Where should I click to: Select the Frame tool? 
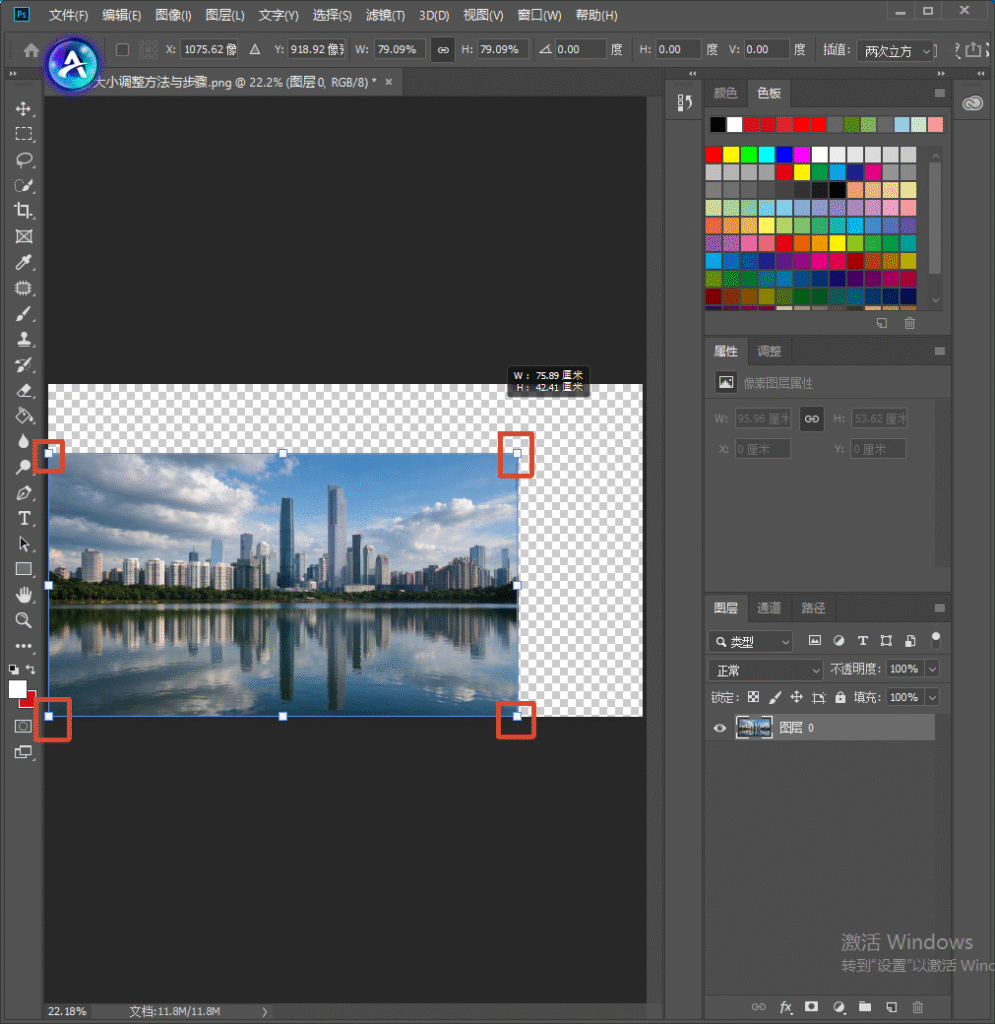pyautogui.click(x=24, y=236)
